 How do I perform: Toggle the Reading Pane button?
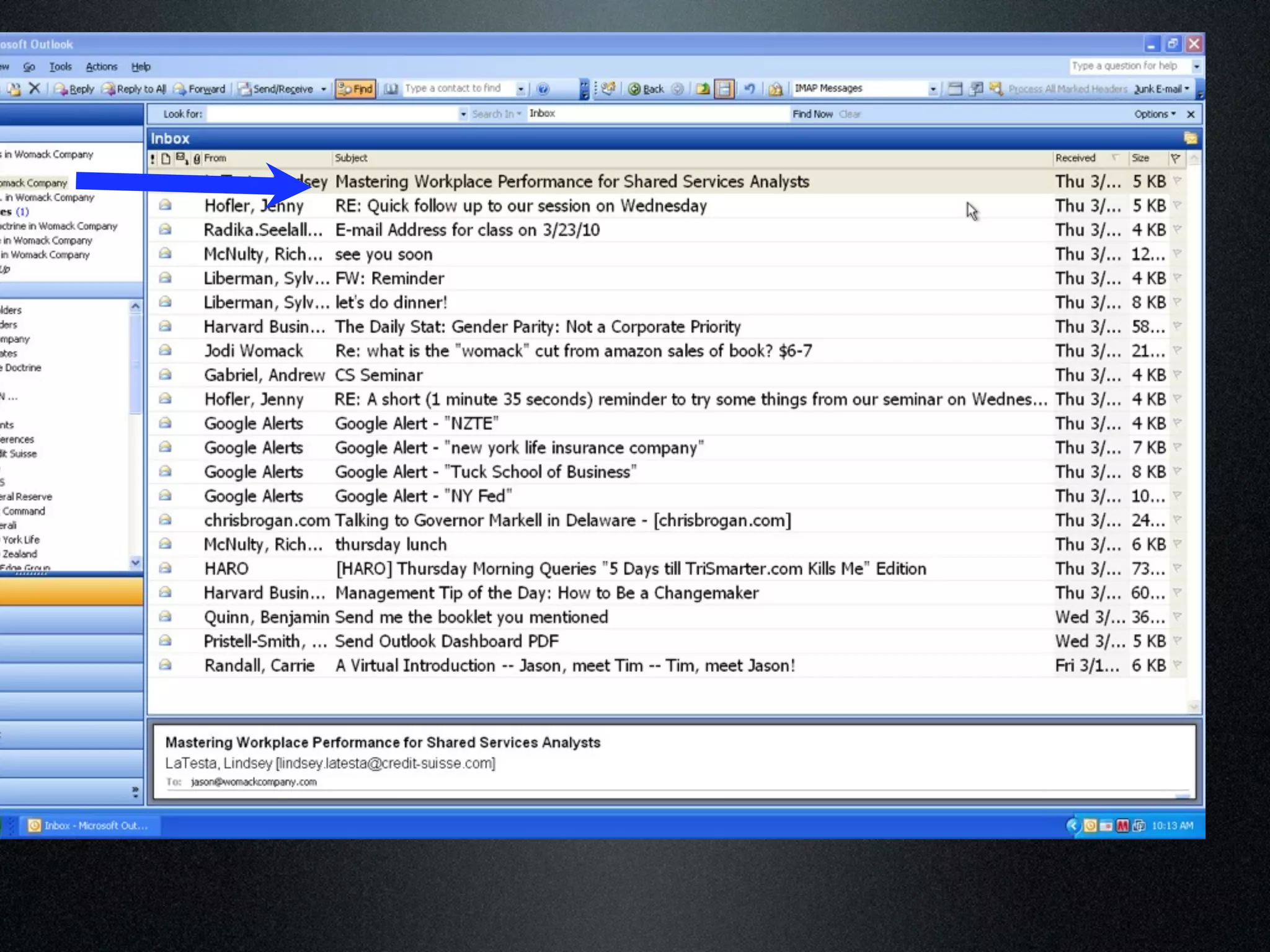724,89
